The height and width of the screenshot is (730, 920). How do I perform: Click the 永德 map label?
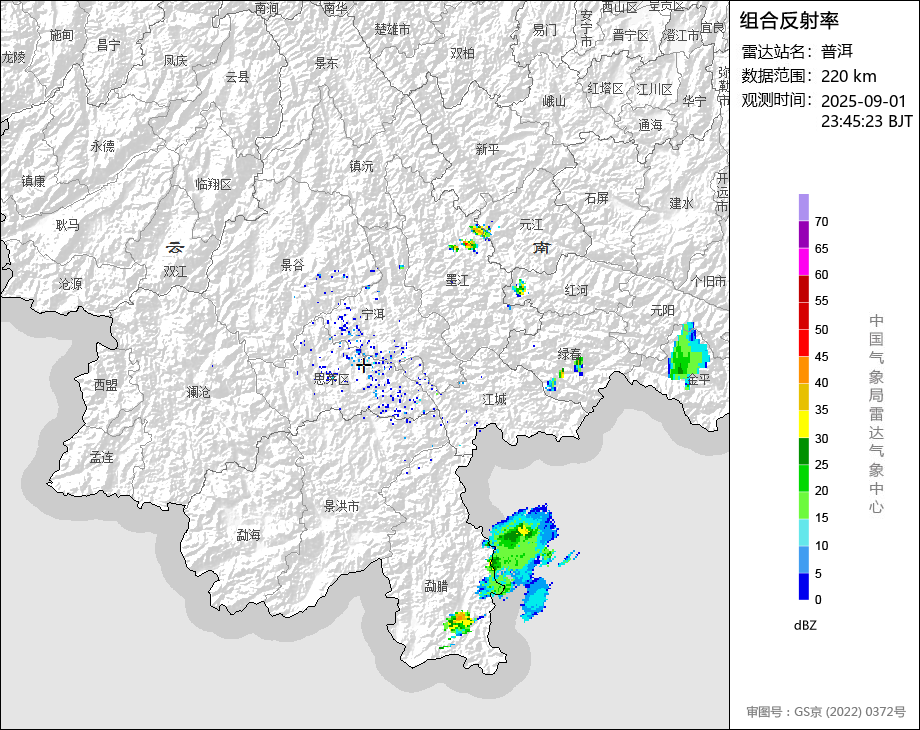click(103, 146)
